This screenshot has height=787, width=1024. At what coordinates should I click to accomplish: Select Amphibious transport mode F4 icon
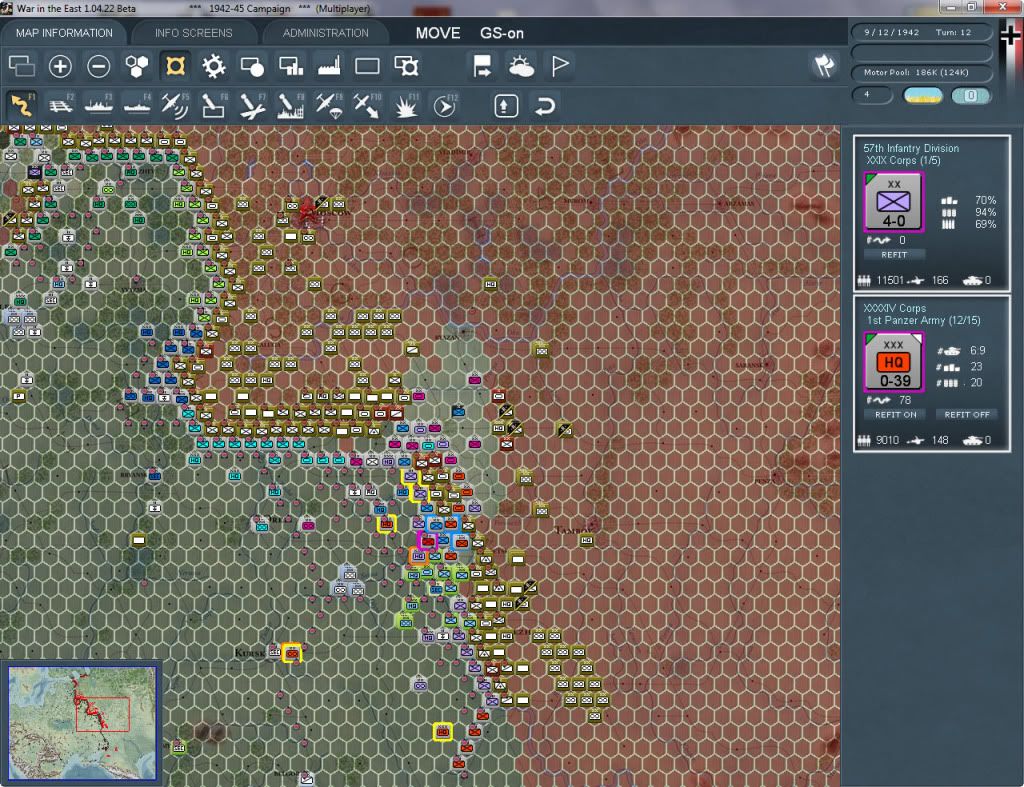pos(137,105)
